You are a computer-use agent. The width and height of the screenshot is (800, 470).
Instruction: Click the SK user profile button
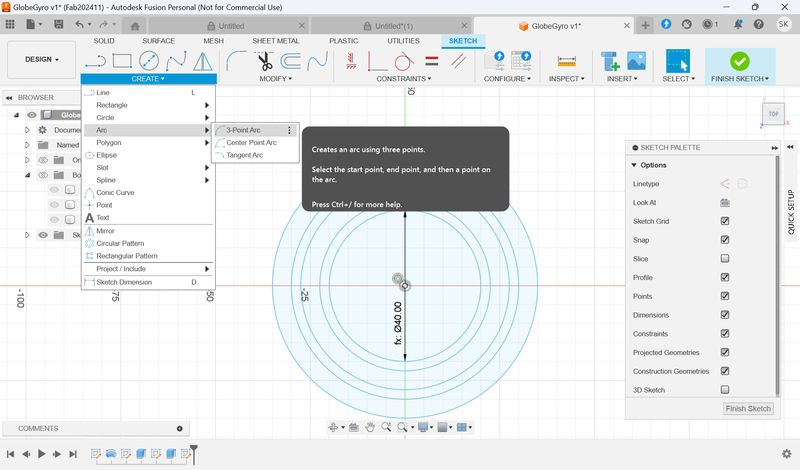783,24
